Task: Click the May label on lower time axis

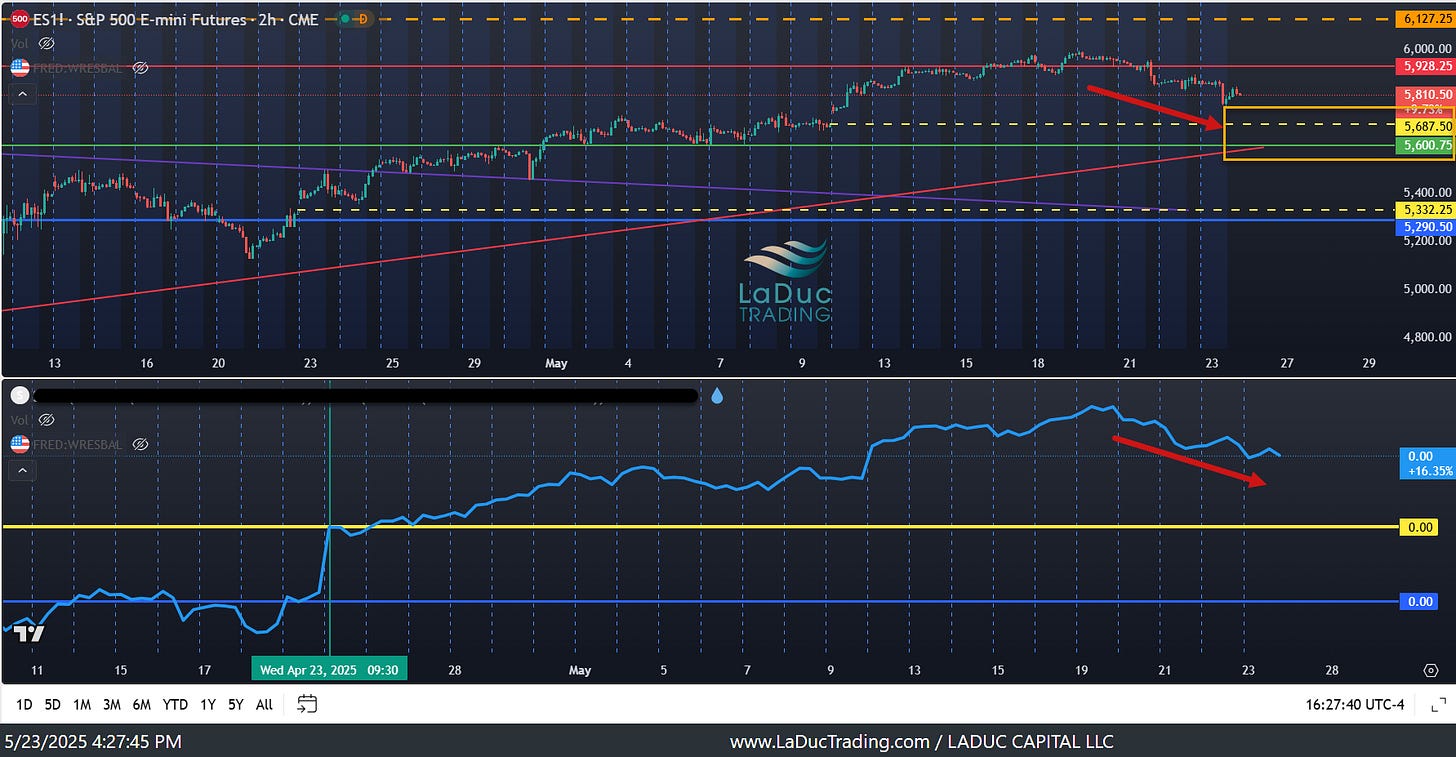Action: tap(580, 670)
